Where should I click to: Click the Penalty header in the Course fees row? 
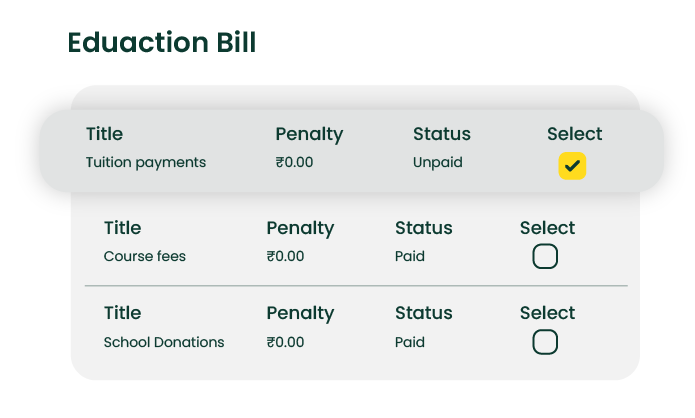point(300,228)
